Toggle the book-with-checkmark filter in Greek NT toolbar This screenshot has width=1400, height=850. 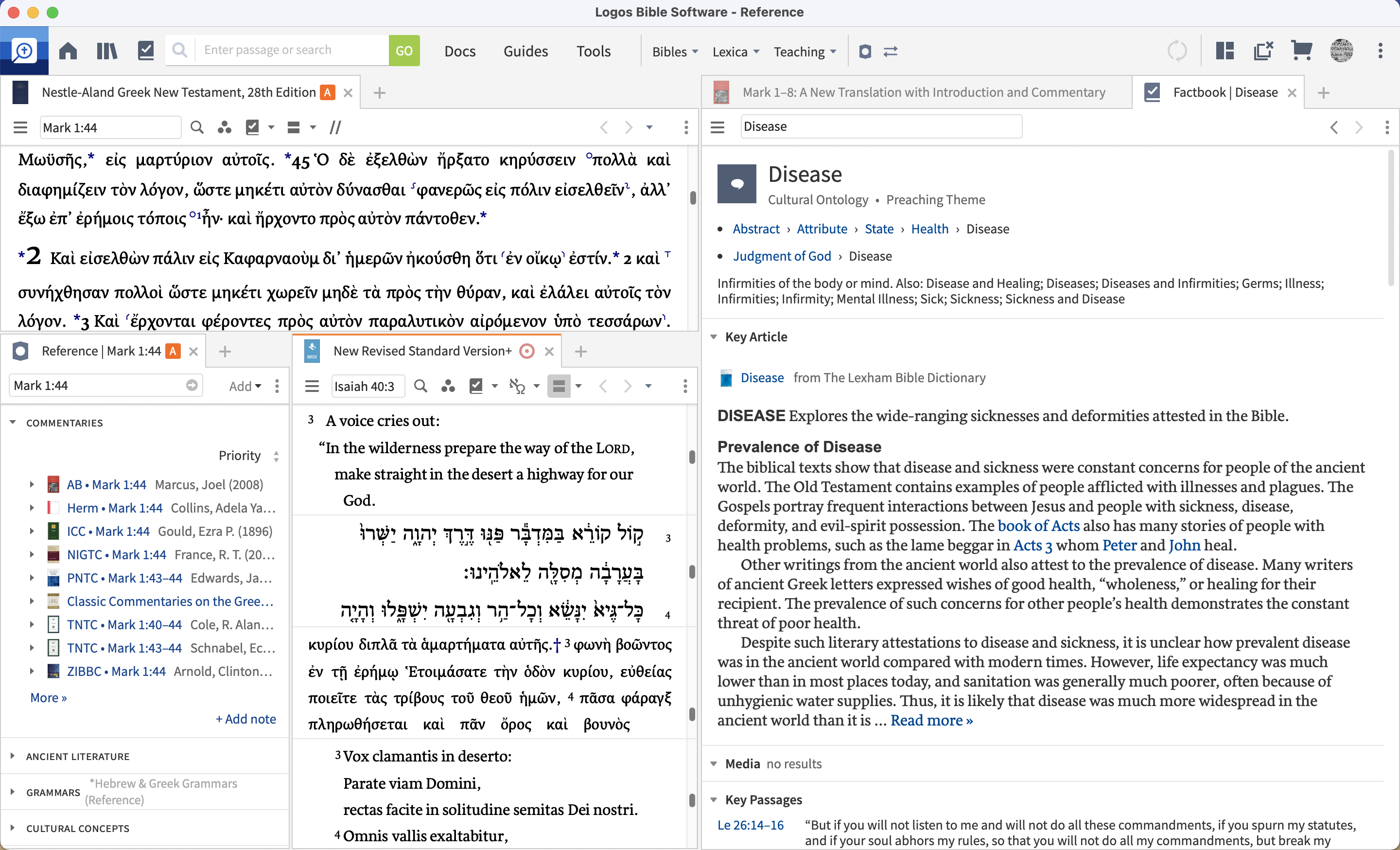pyautogui.click(x=253, y=127)
